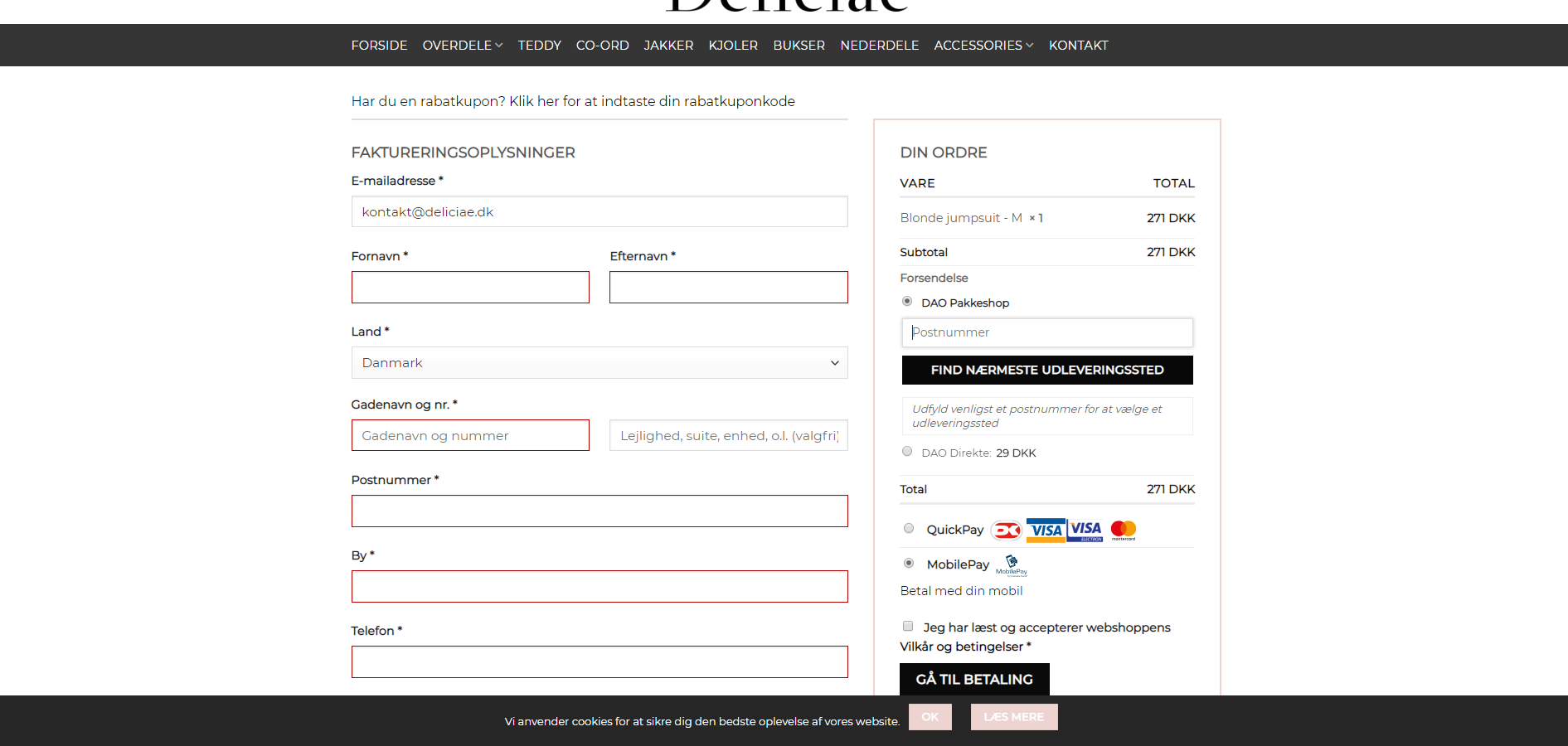The height and width of the screenshot is (746, 1568).
Task: Click the MobilePay logo icon
Action: 1012,565
